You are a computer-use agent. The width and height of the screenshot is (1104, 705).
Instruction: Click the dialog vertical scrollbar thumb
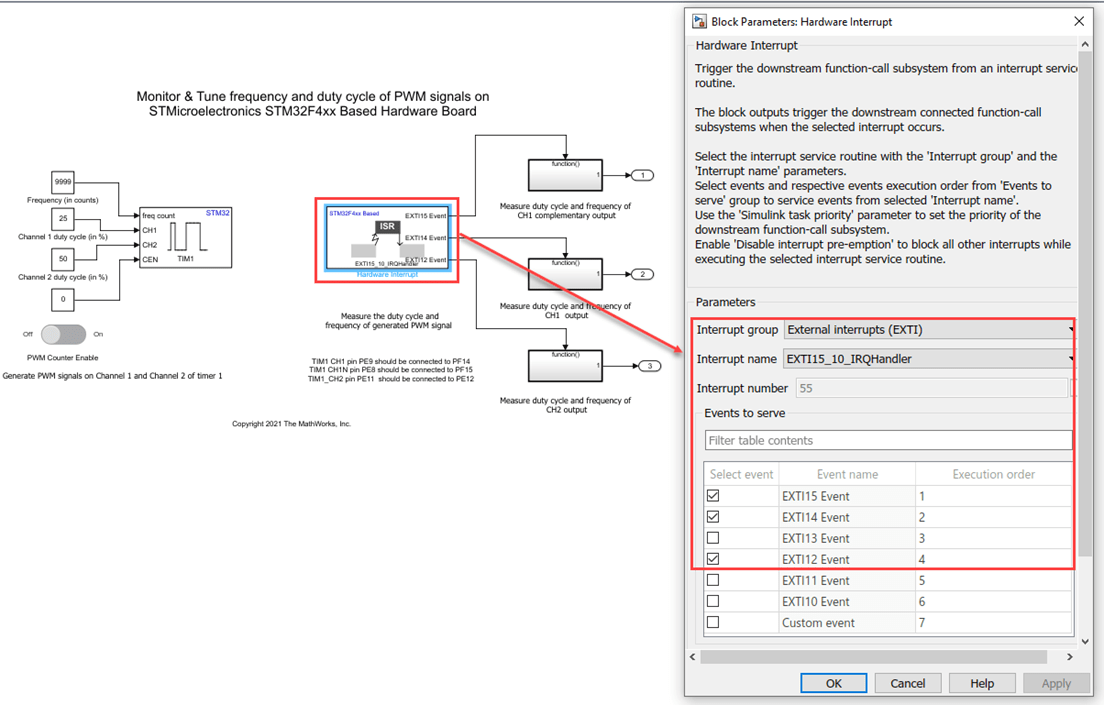1085,303
